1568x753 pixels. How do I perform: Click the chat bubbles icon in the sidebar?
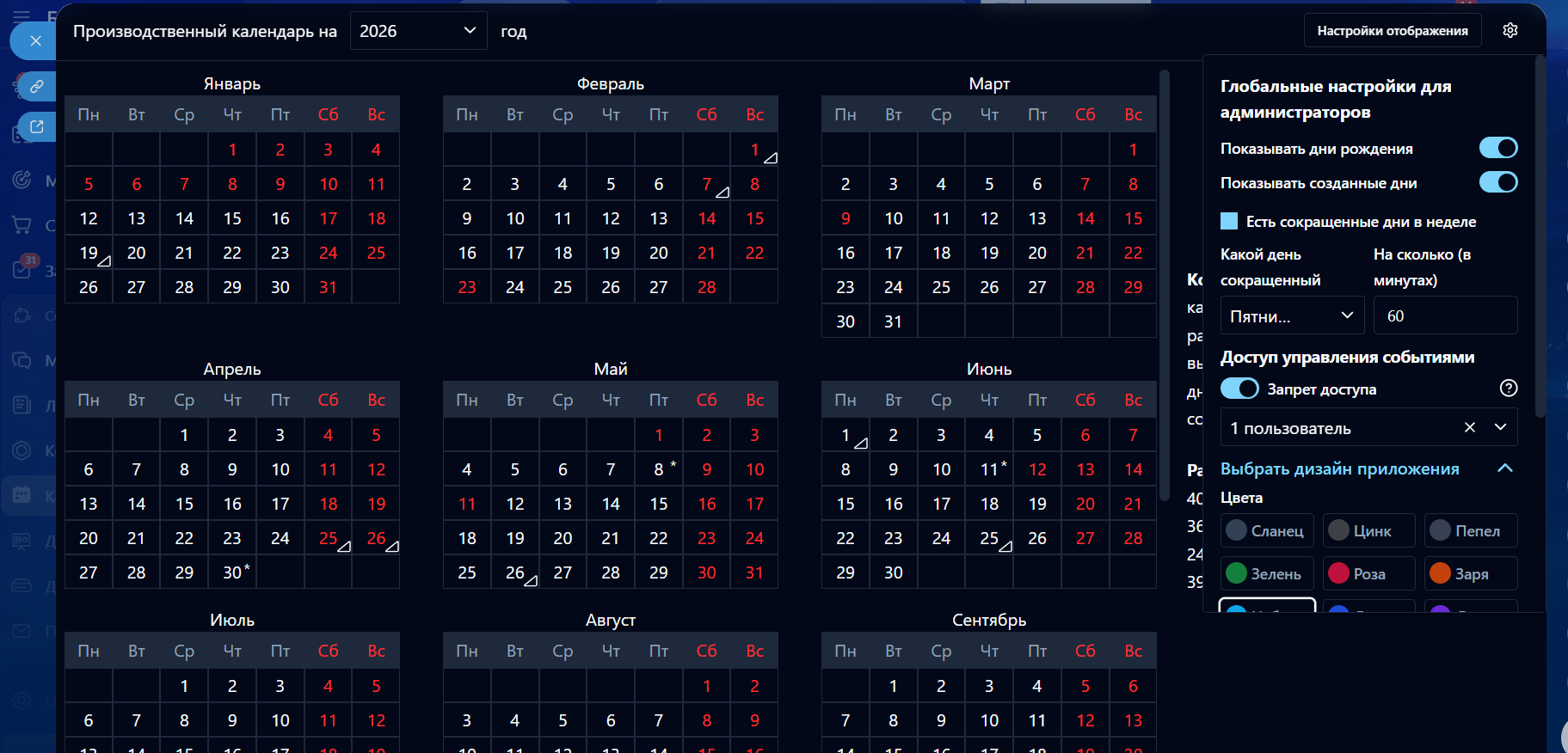[x=22, y=360]
